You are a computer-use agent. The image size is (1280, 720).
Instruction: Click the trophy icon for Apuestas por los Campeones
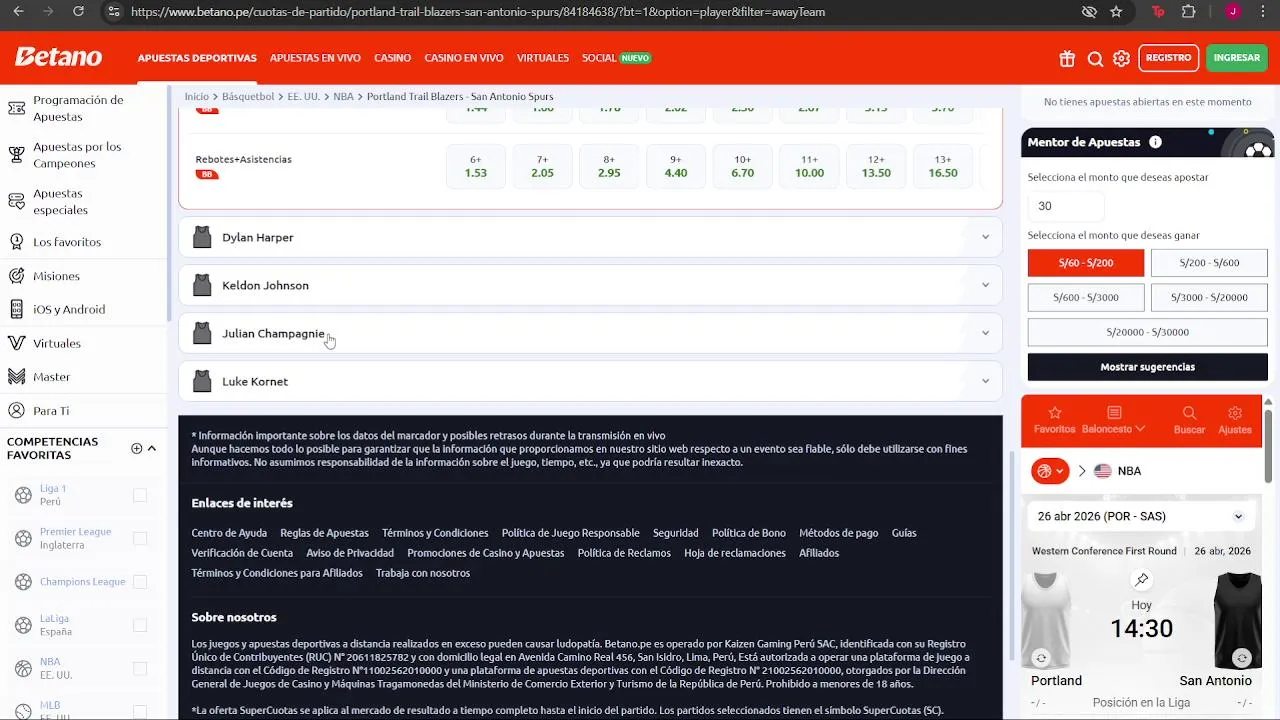16,155
